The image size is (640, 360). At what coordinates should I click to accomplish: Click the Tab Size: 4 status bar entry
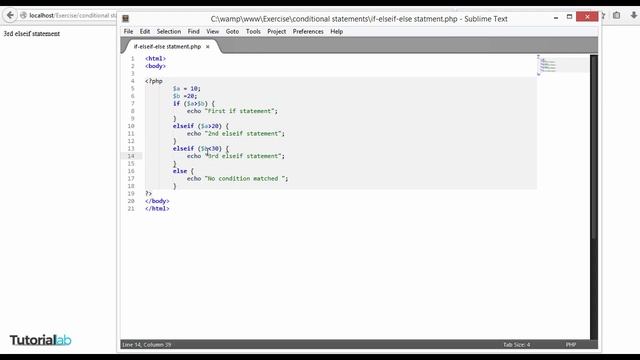tap(516, 345)
